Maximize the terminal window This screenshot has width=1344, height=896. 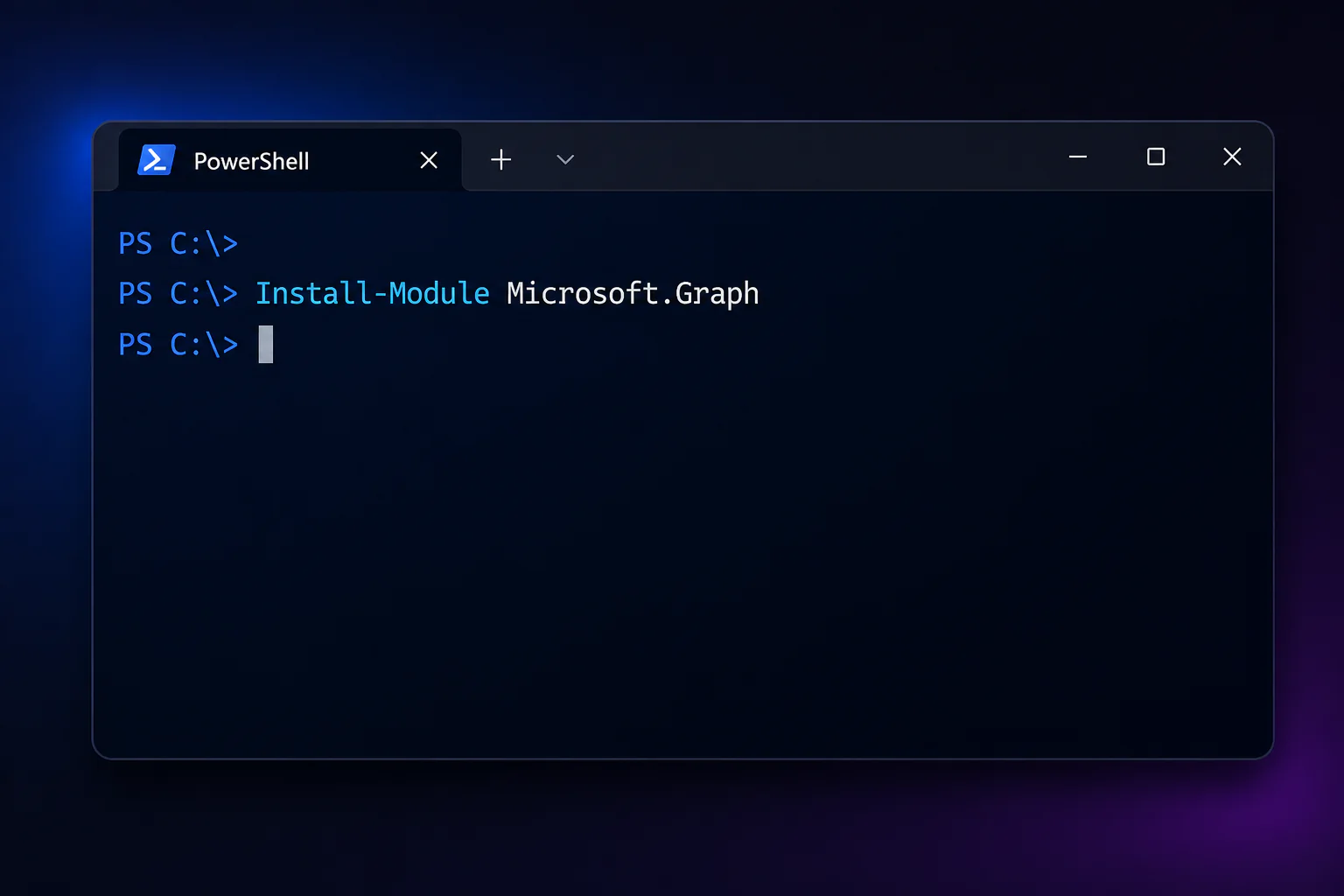[x=1156, y=157]
